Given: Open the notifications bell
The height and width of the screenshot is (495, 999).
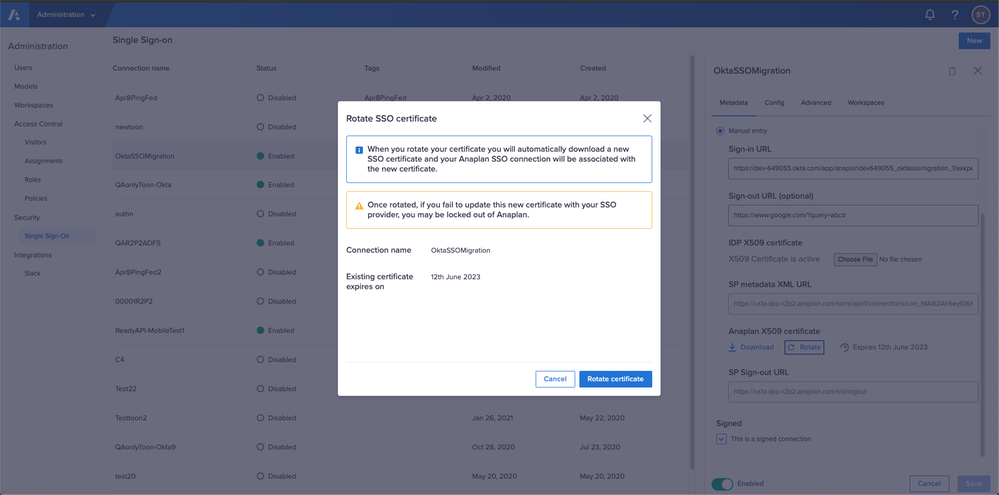Looking at the screenshot, I should (x=930, y=15).
